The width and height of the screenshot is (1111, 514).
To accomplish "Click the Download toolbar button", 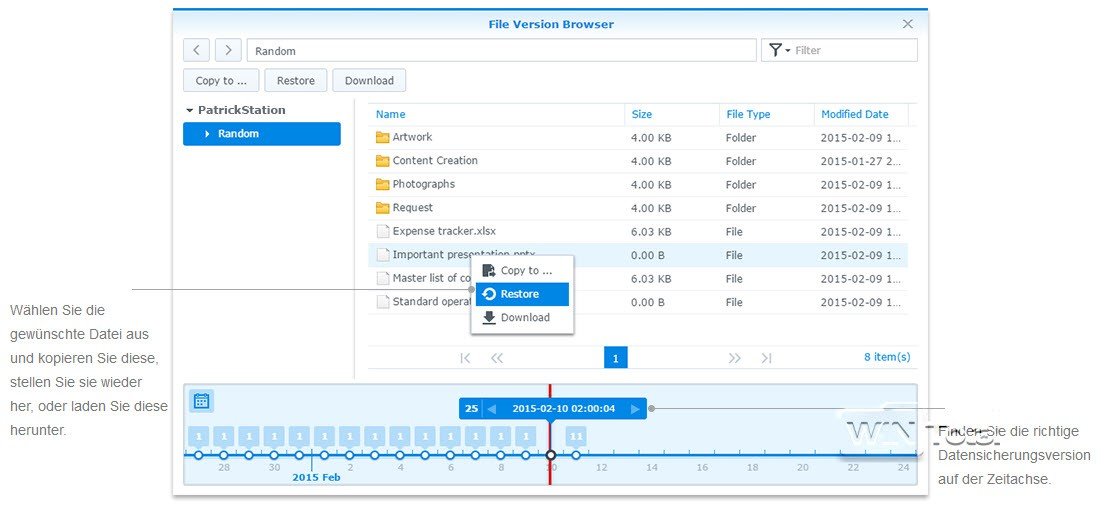I will coord(369,81).
